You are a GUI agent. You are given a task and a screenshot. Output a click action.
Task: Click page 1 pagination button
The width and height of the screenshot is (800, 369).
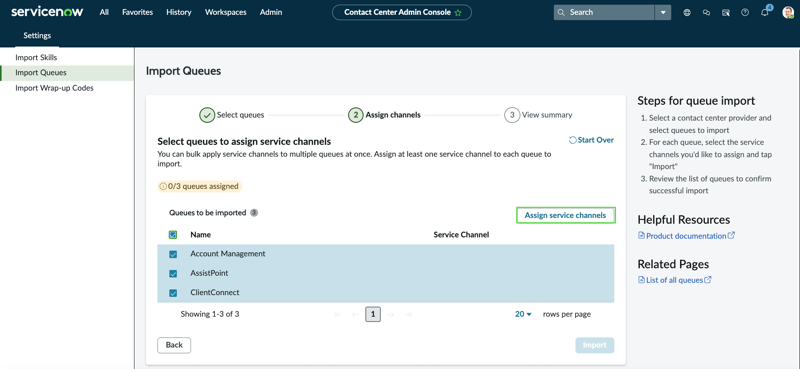[x=373, y=314]
